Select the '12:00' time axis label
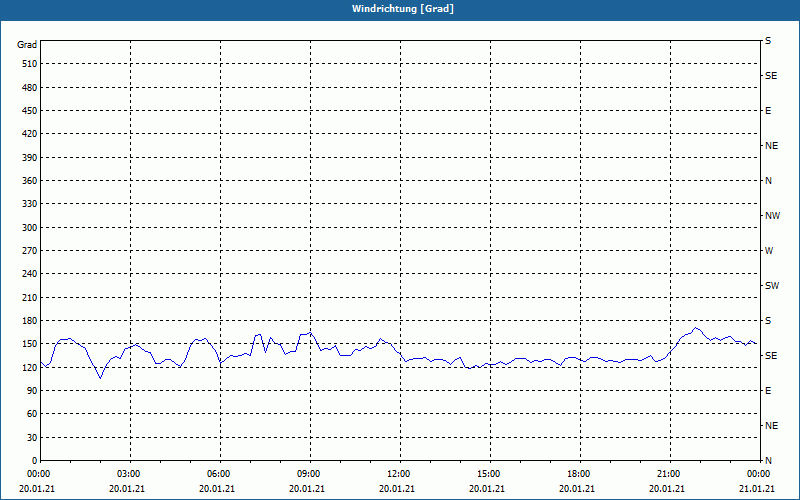 (398, 474)
